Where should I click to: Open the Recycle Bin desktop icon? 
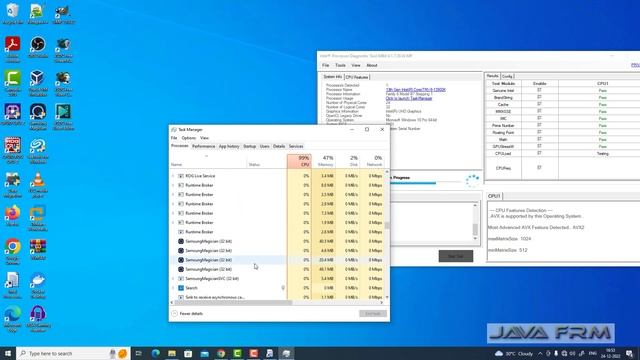point(13,13)
